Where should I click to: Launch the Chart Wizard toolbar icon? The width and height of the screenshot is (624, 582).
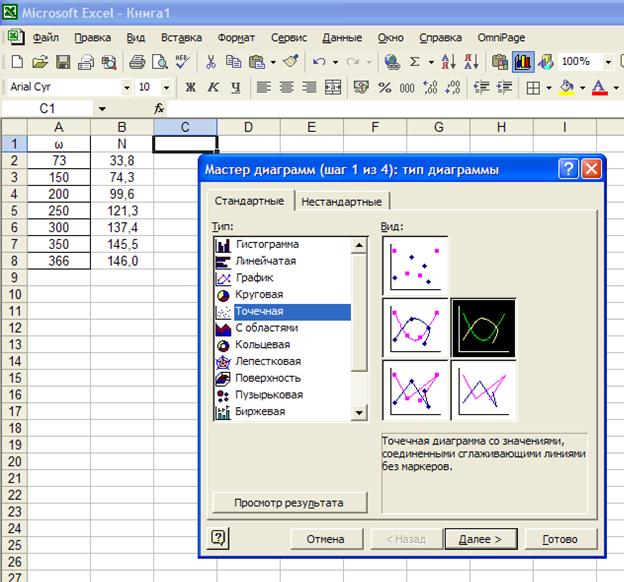pyautogui.click(x=523, y=62)
